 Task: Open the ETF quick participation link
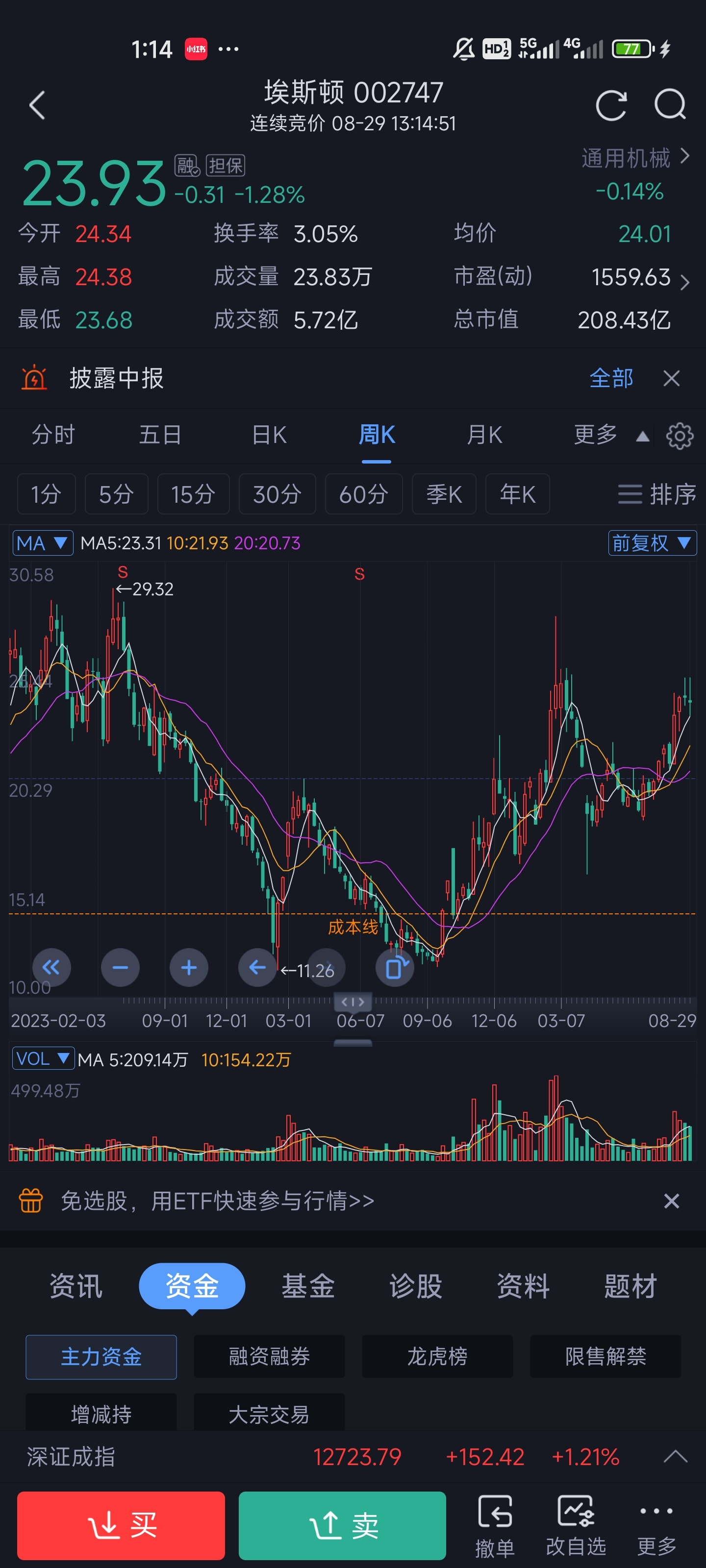pos(218,1200)
